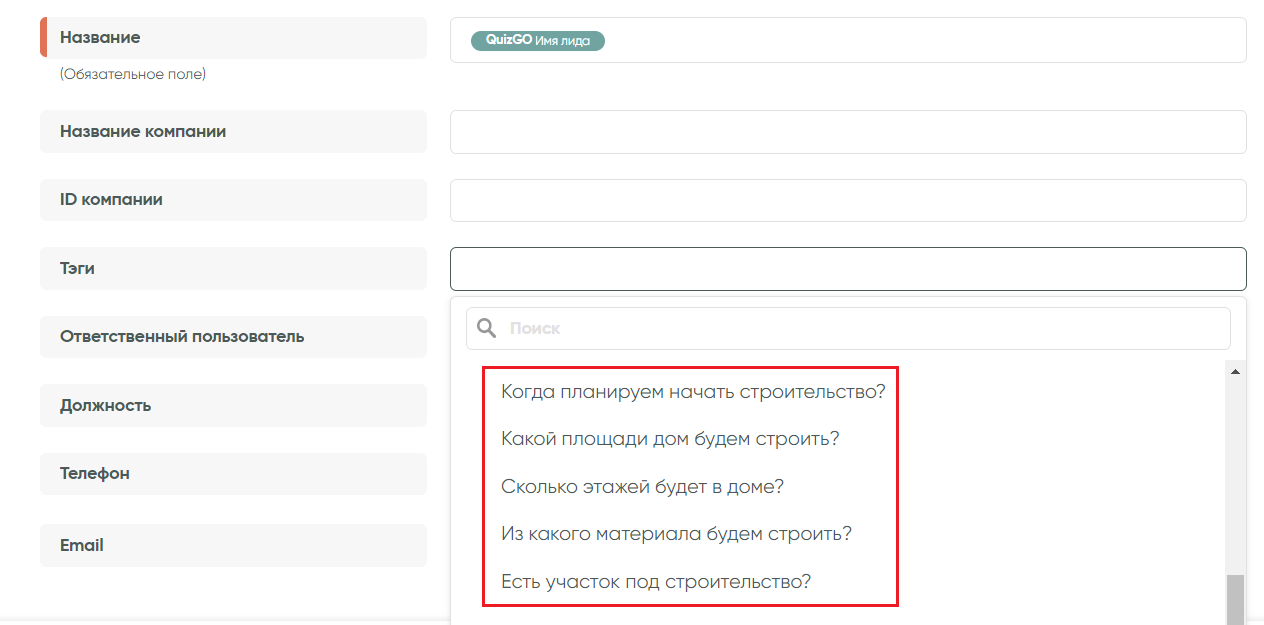The width and height of the screenshot is (1264, 625).
Task: Click the Название компании input field
Action: 848,132
